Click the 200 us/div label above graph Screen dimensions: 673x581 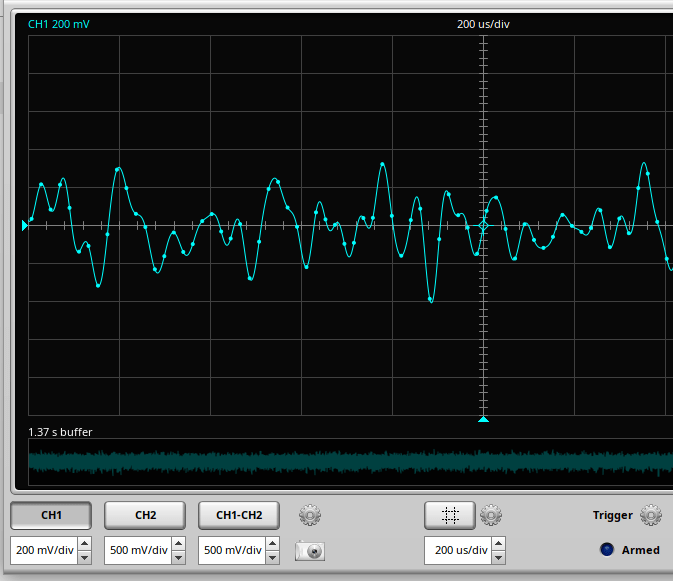[x=483, y=24]
